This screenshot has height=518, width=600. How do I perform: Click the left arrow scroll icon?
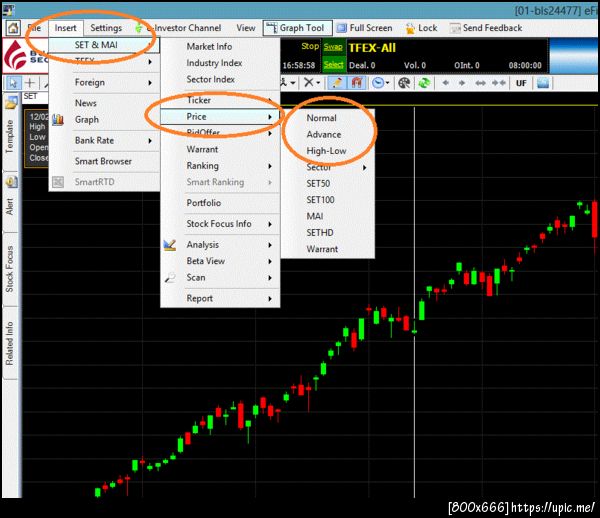445,83
